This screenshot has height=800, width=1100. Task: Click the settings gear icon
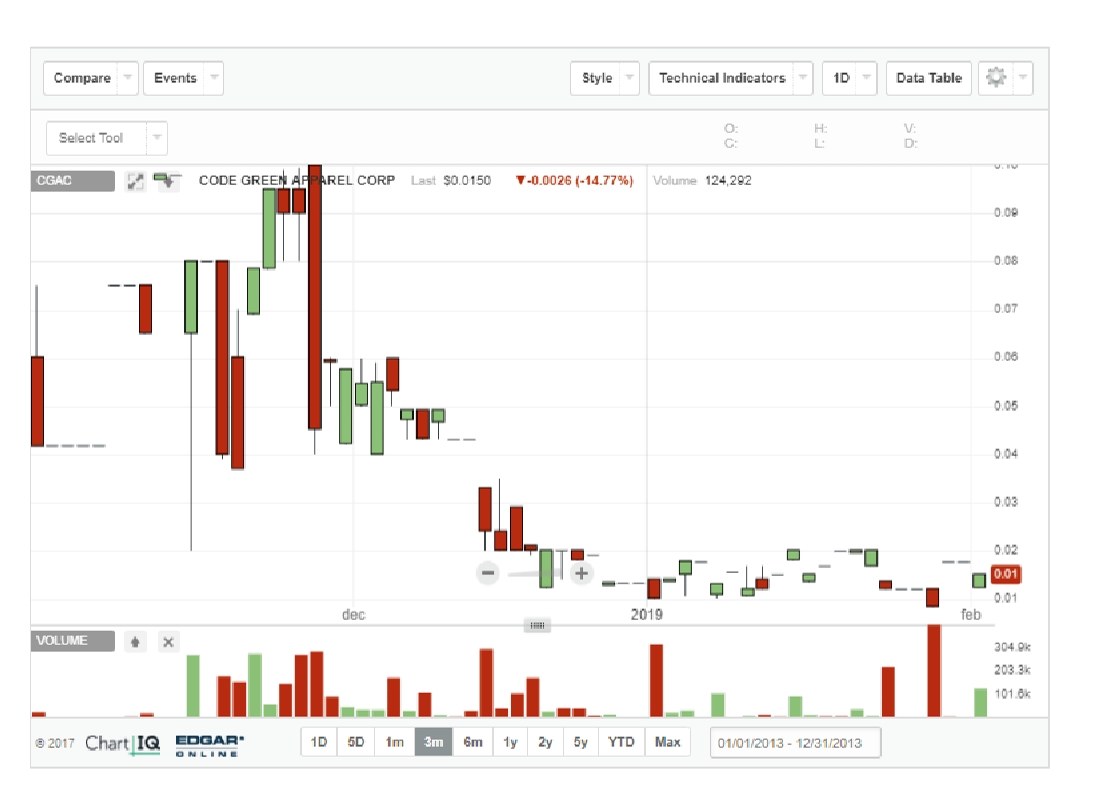pyautogui.click(x=996, y=77)
